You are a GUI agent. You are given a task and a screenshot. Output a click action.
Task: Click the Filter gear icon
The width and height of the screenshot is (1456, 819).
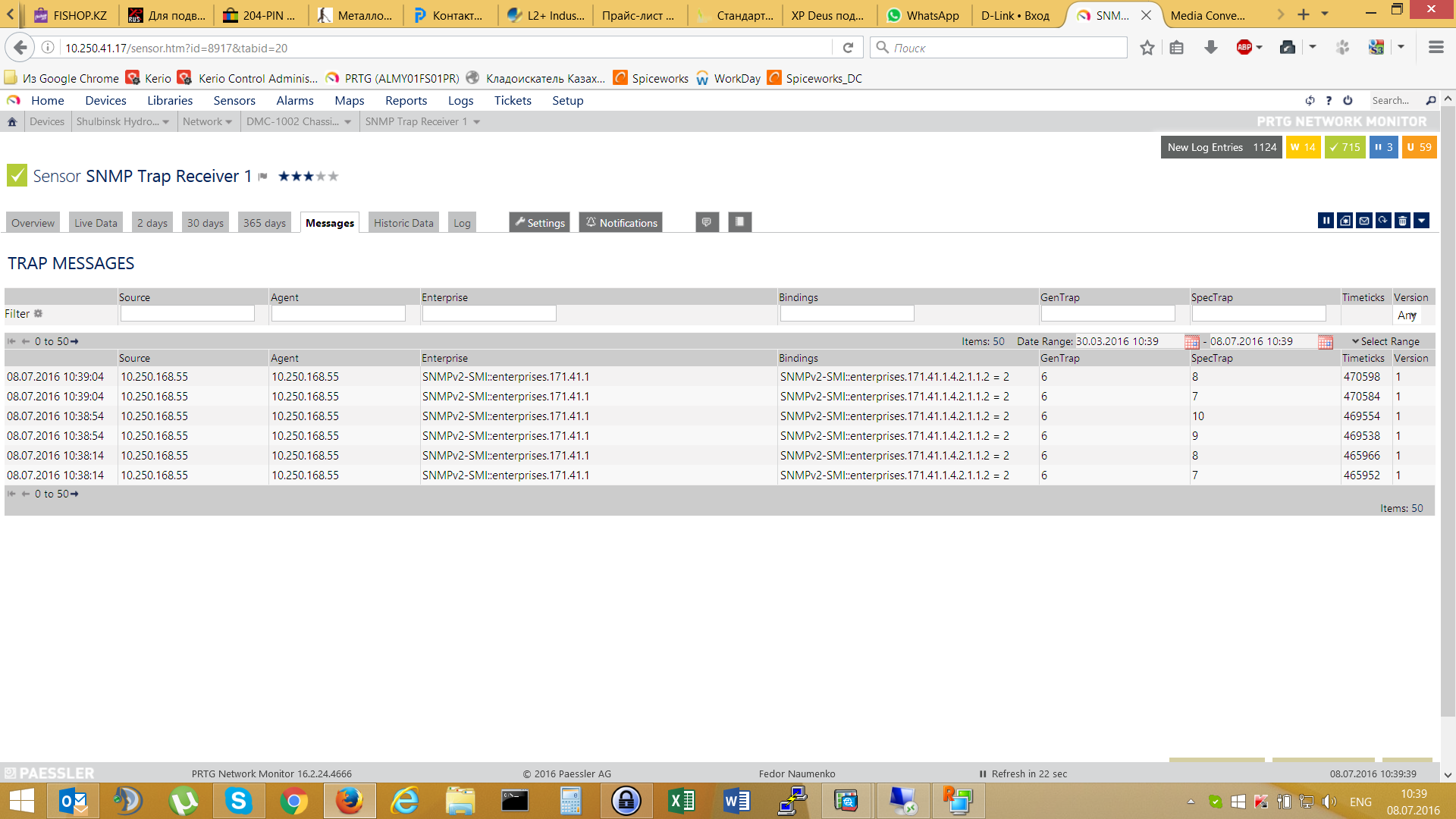click(x=38, y=313)
